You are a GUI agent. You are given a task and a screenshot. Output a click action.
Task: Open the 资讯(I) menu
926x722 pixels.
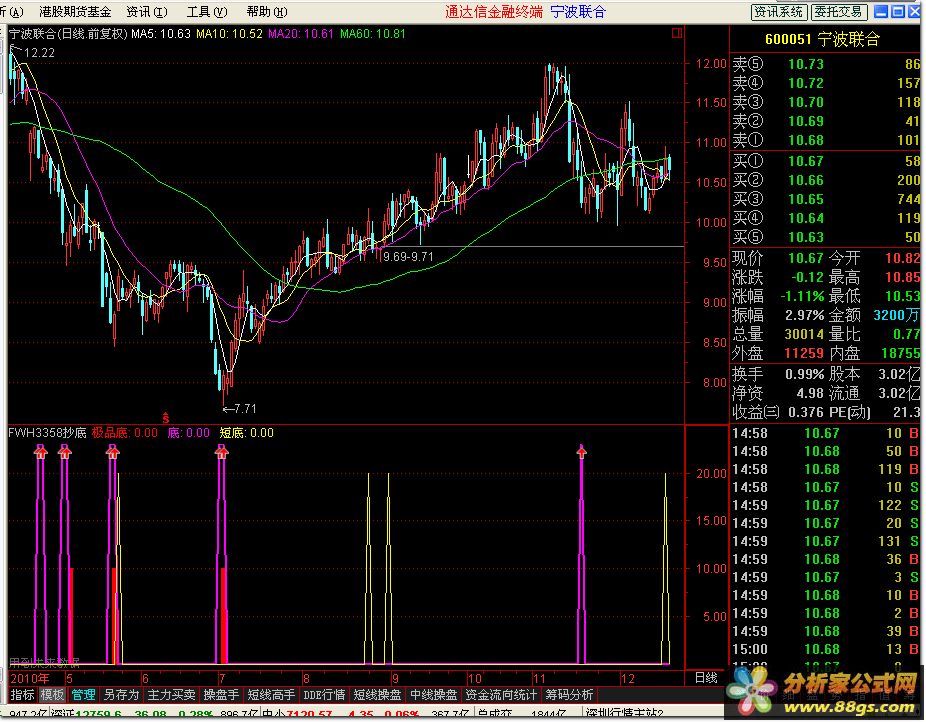tap(147, 12)
